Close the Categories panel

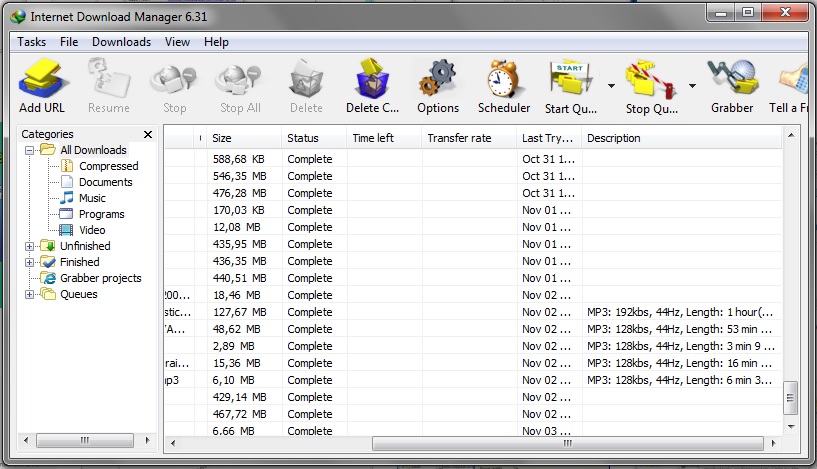click(x=148, y=134)
